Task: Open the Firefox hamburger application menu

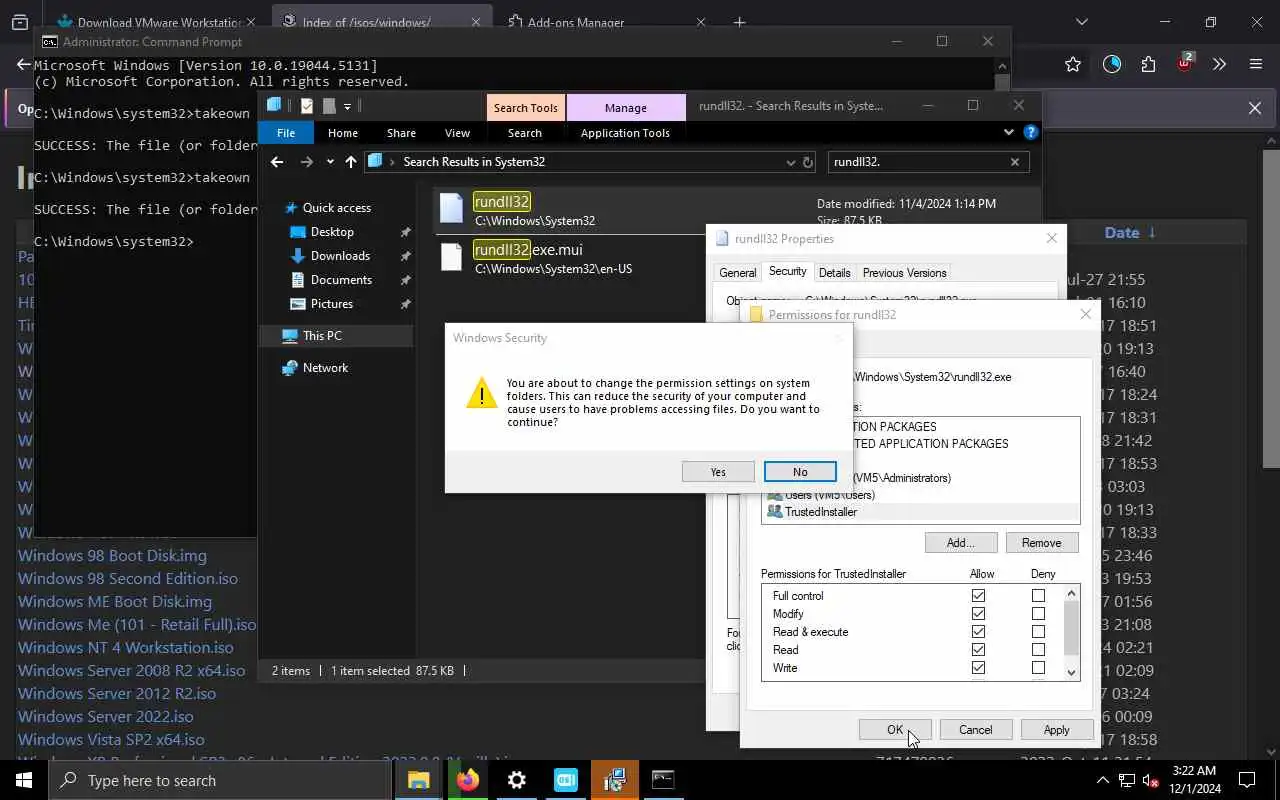Action: (x=1256, y=64)
